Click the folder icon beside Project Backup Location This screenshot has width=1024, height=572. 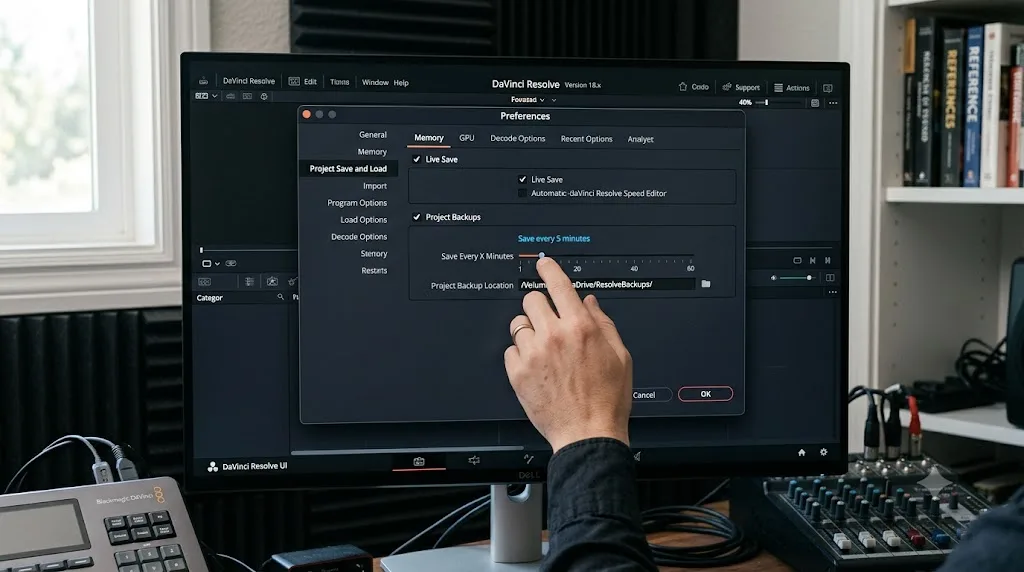[706, 284]
